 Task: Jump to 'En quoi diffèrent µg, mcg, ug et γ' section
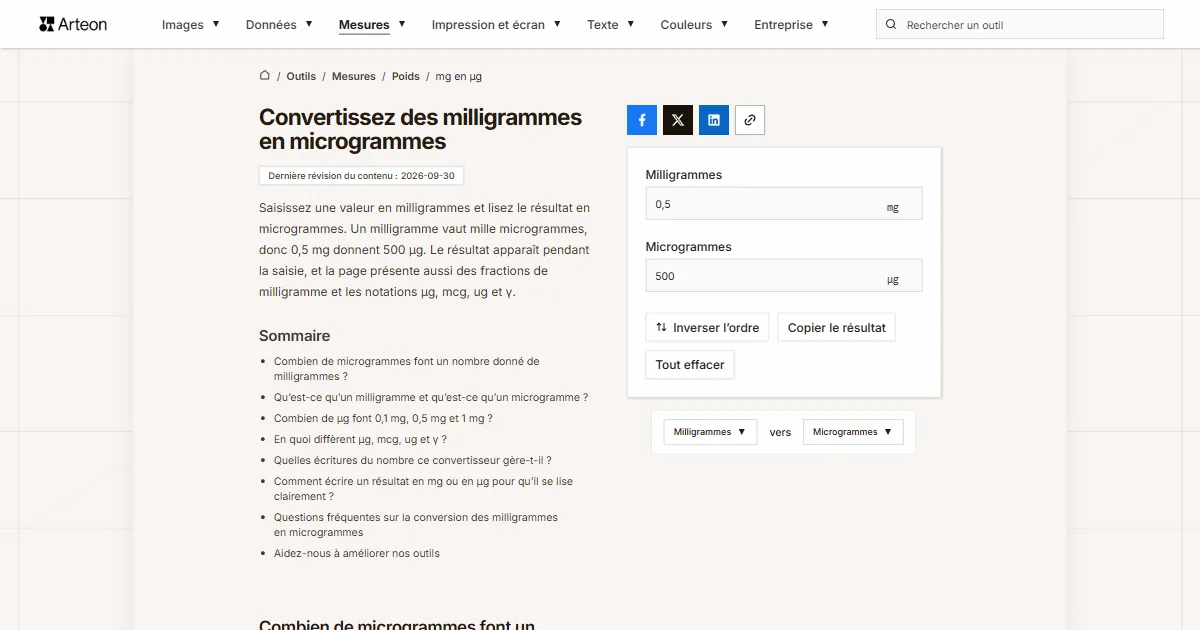tap(360, 440)
